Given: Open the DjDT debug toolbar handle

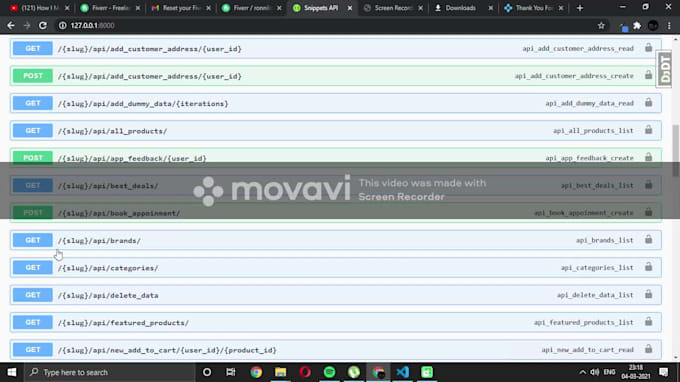Looking at the screenshot, I should [664, 69].
